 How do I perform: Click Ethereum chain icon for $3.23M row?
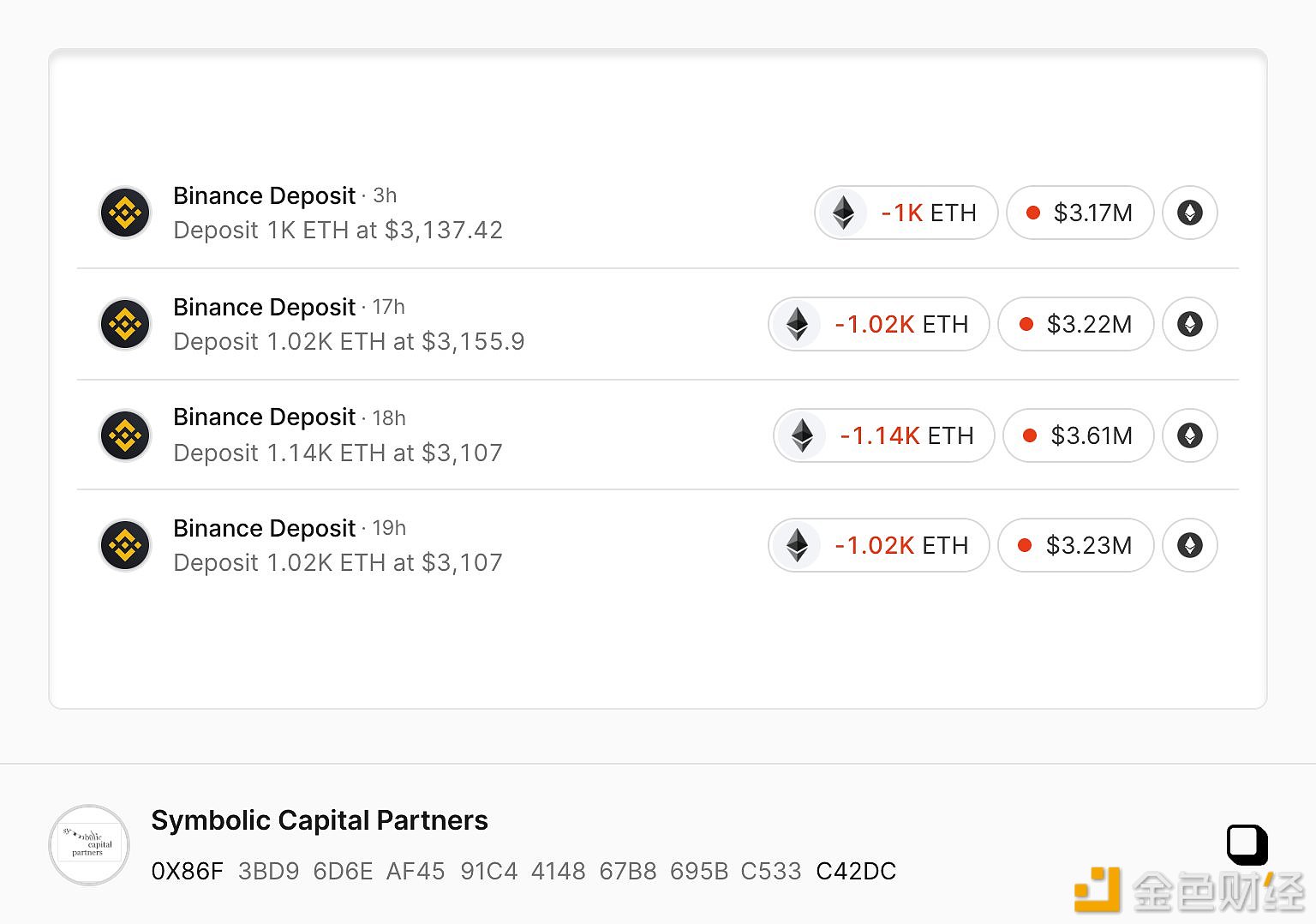tap(1189, 545)
